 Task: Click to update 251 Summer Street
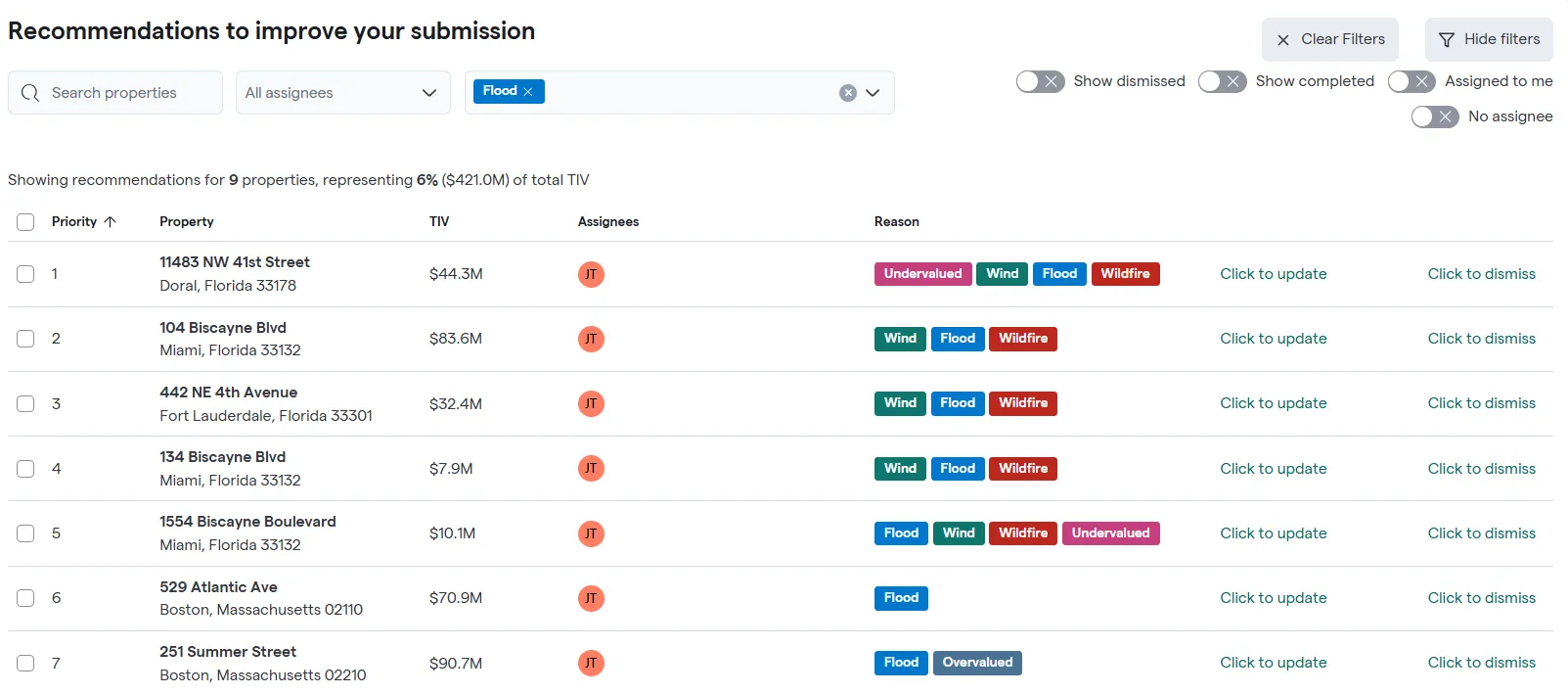click(x=1274, y=663)
